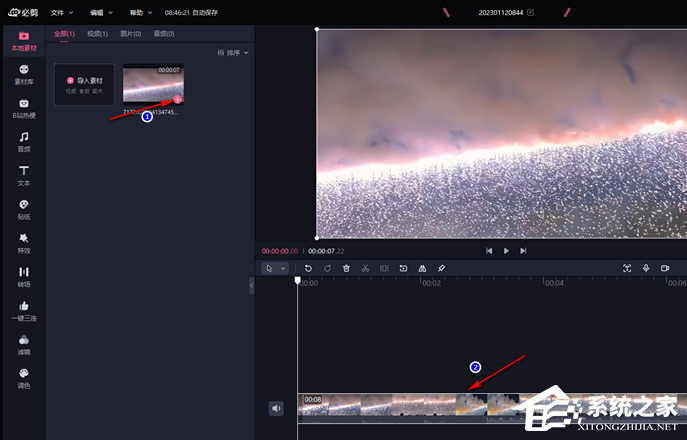
Task: Click the split (scissors) tool icon
Action: point(365,268)
